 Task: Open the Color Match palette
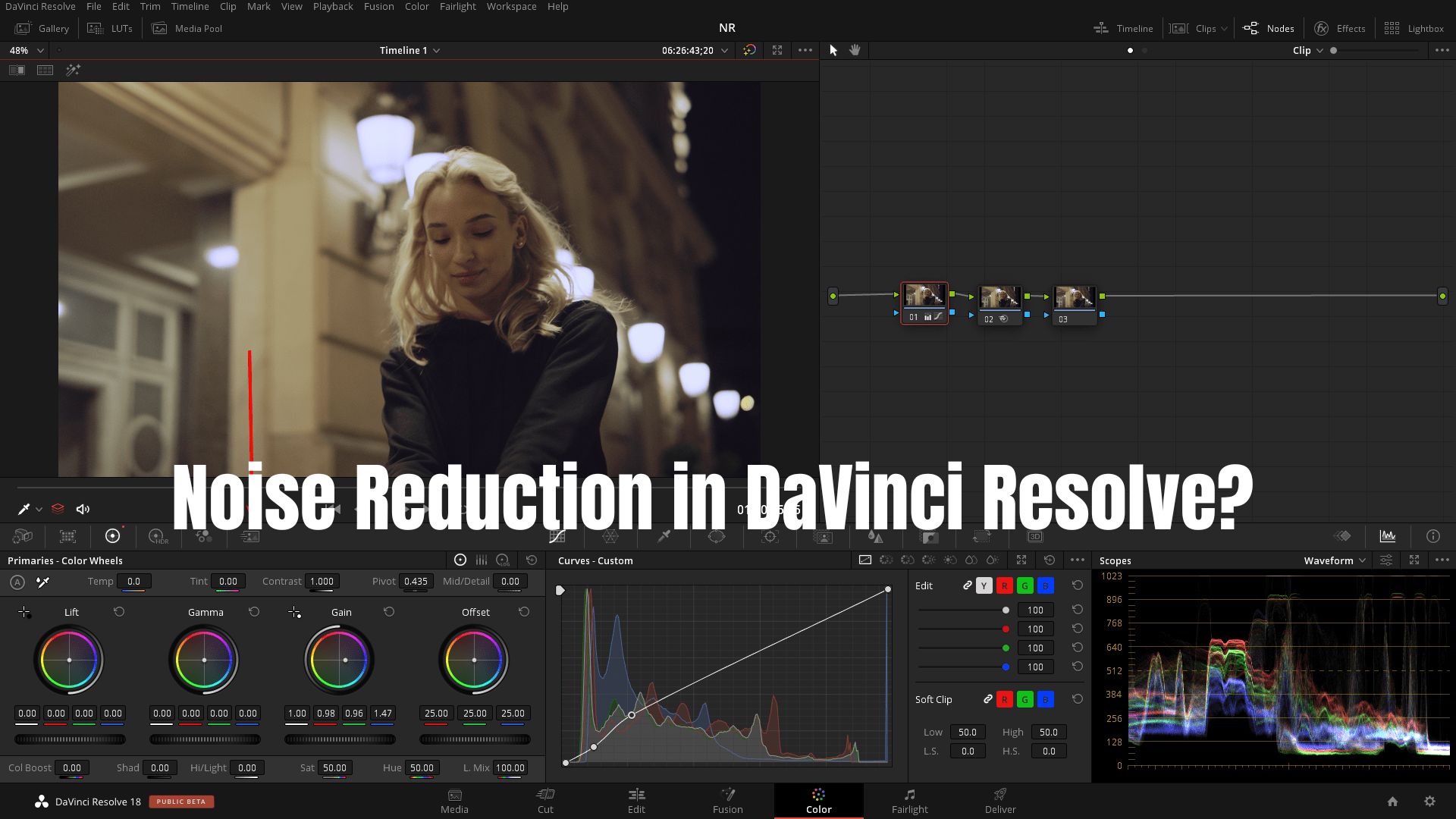click(x=67, y=536)
